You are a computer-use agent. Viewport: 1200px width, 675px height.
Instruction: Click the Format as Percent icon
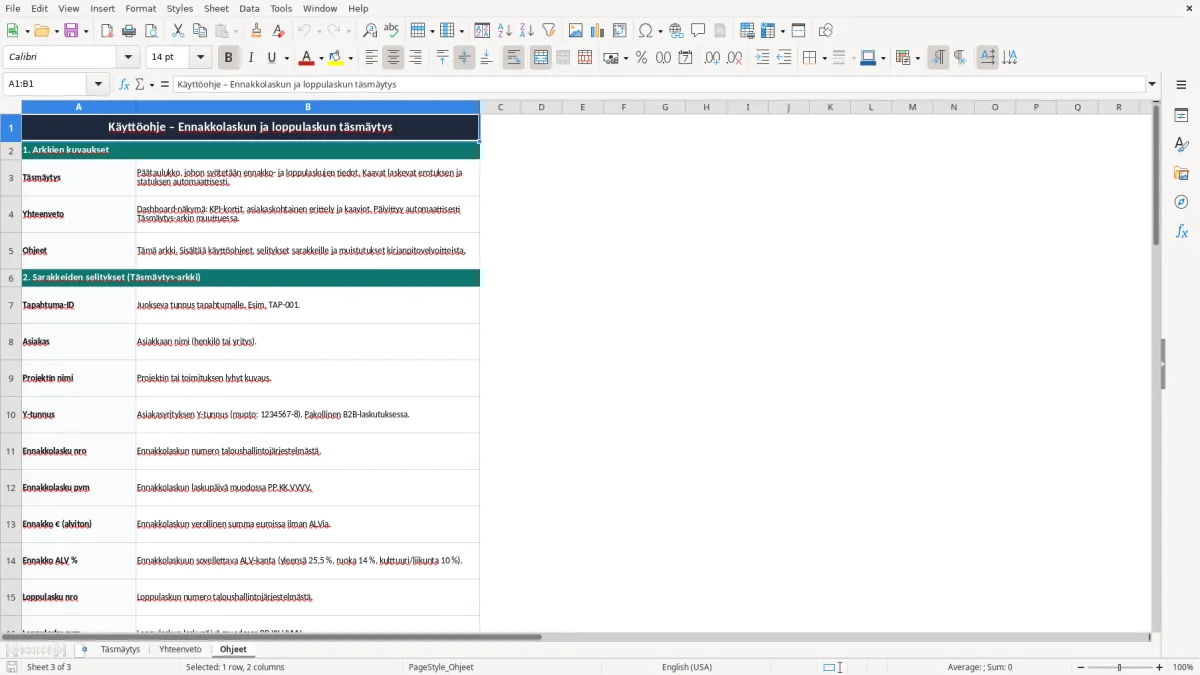[x=641, y=58]
